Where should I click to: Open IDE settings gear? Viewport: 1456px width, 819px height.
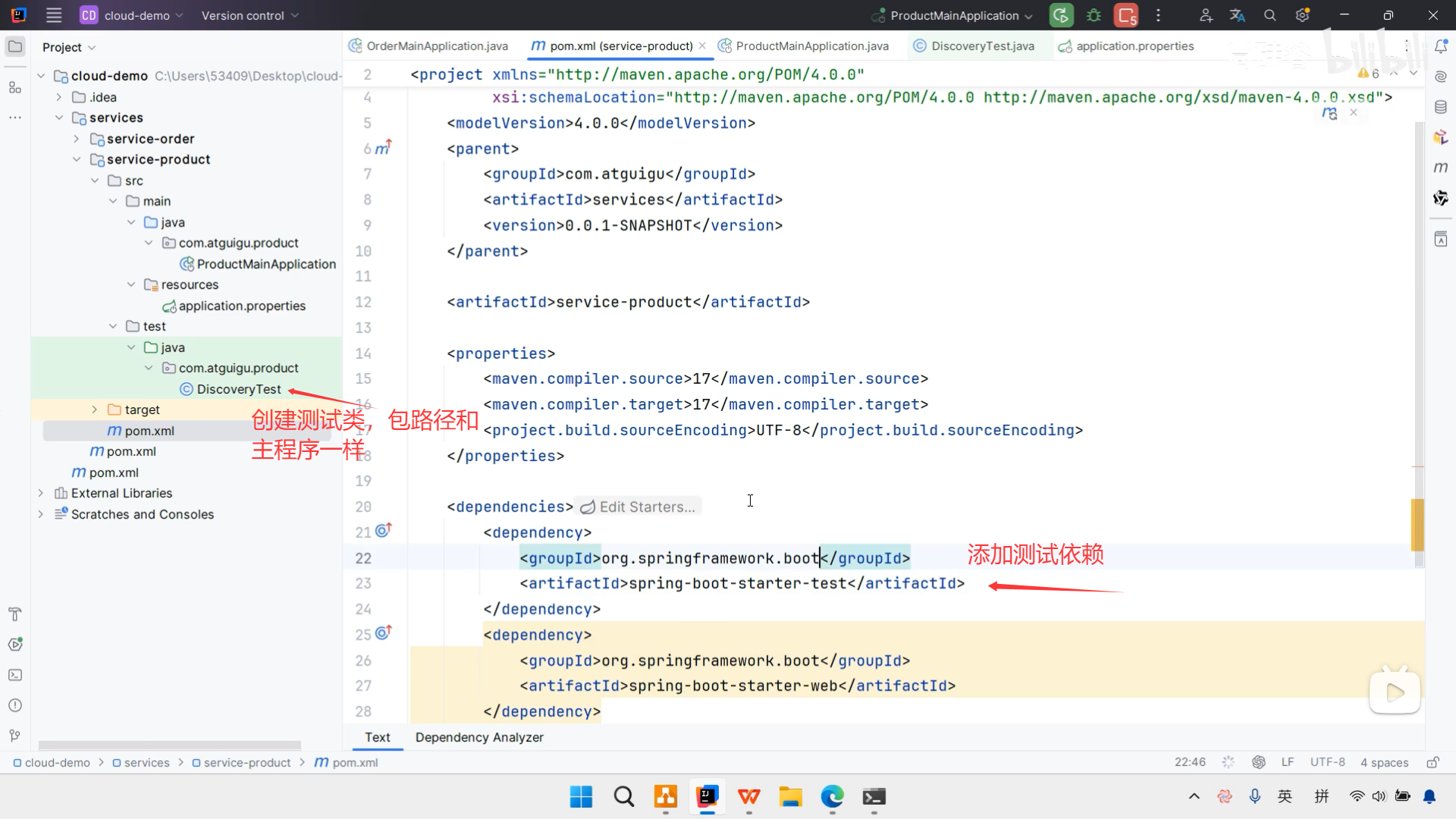tap(1303, 15)
